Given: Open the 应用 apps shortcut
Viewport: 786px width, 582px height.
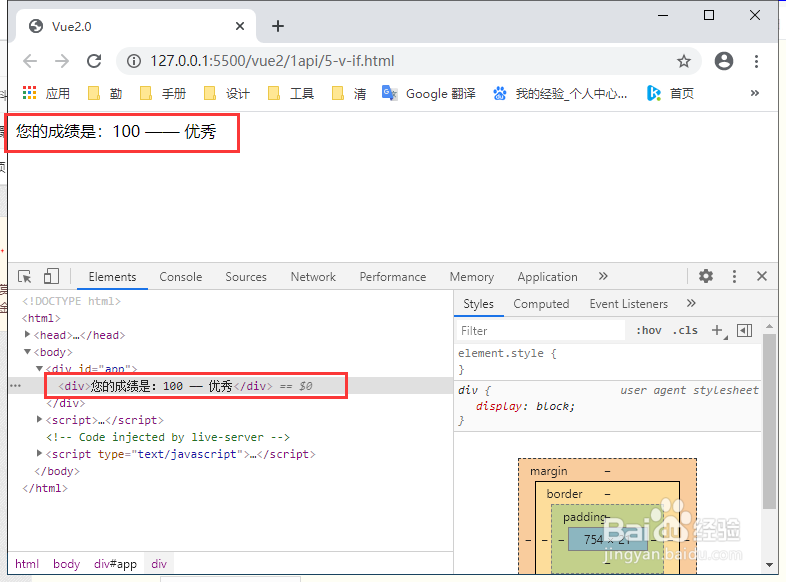Looking at the screenshot, I should coord(46,93).
